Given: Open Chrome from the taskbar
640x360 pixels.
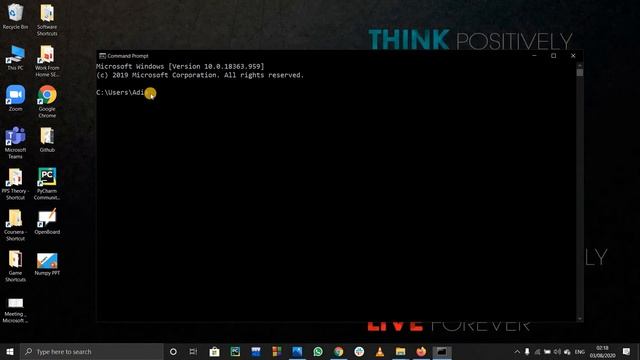Looking at the screenshot, I should point(338,351).
